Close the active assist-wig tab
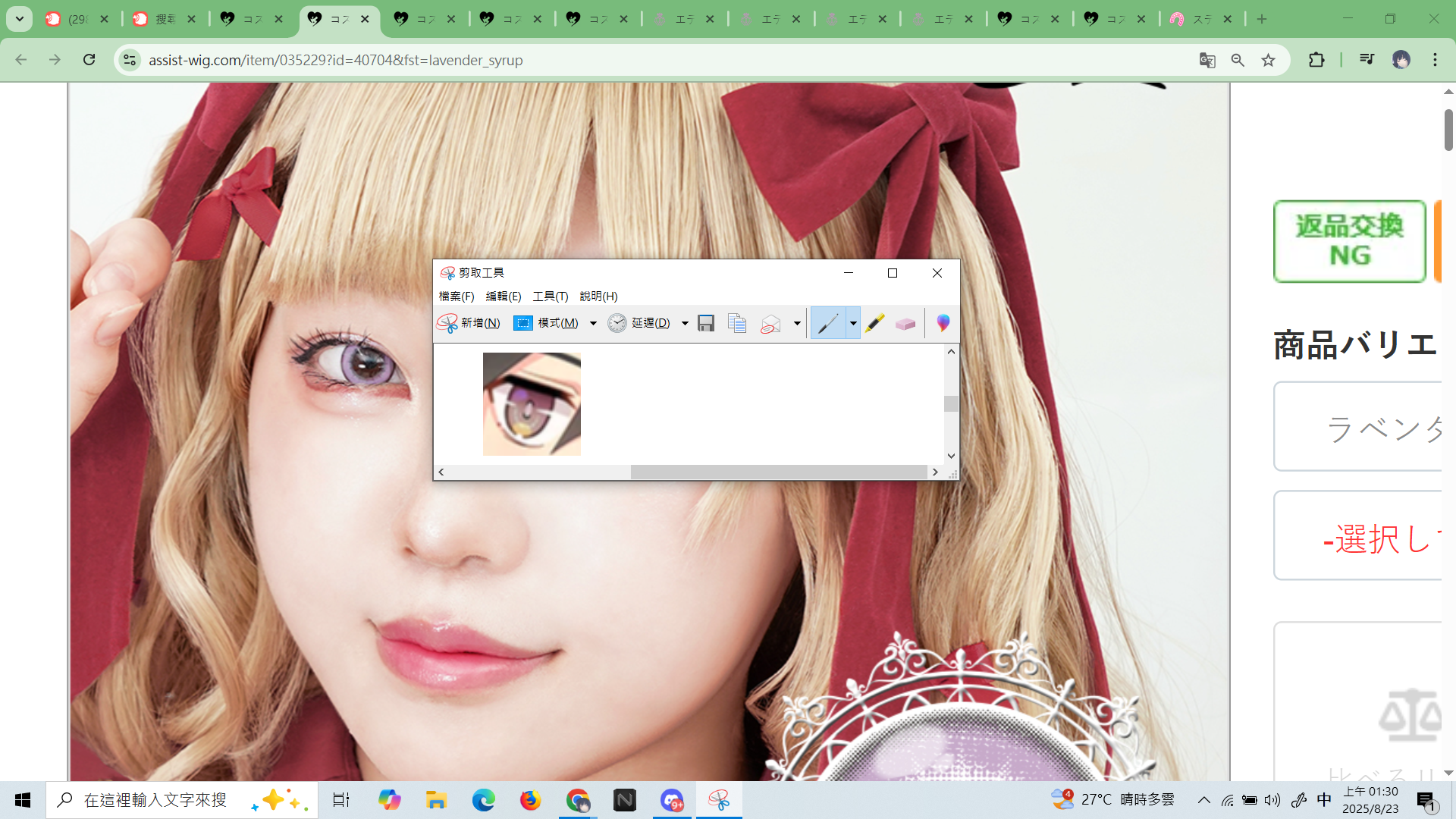Image resolution: width=1456 pixels, height=819 pixels. (365, 19)
